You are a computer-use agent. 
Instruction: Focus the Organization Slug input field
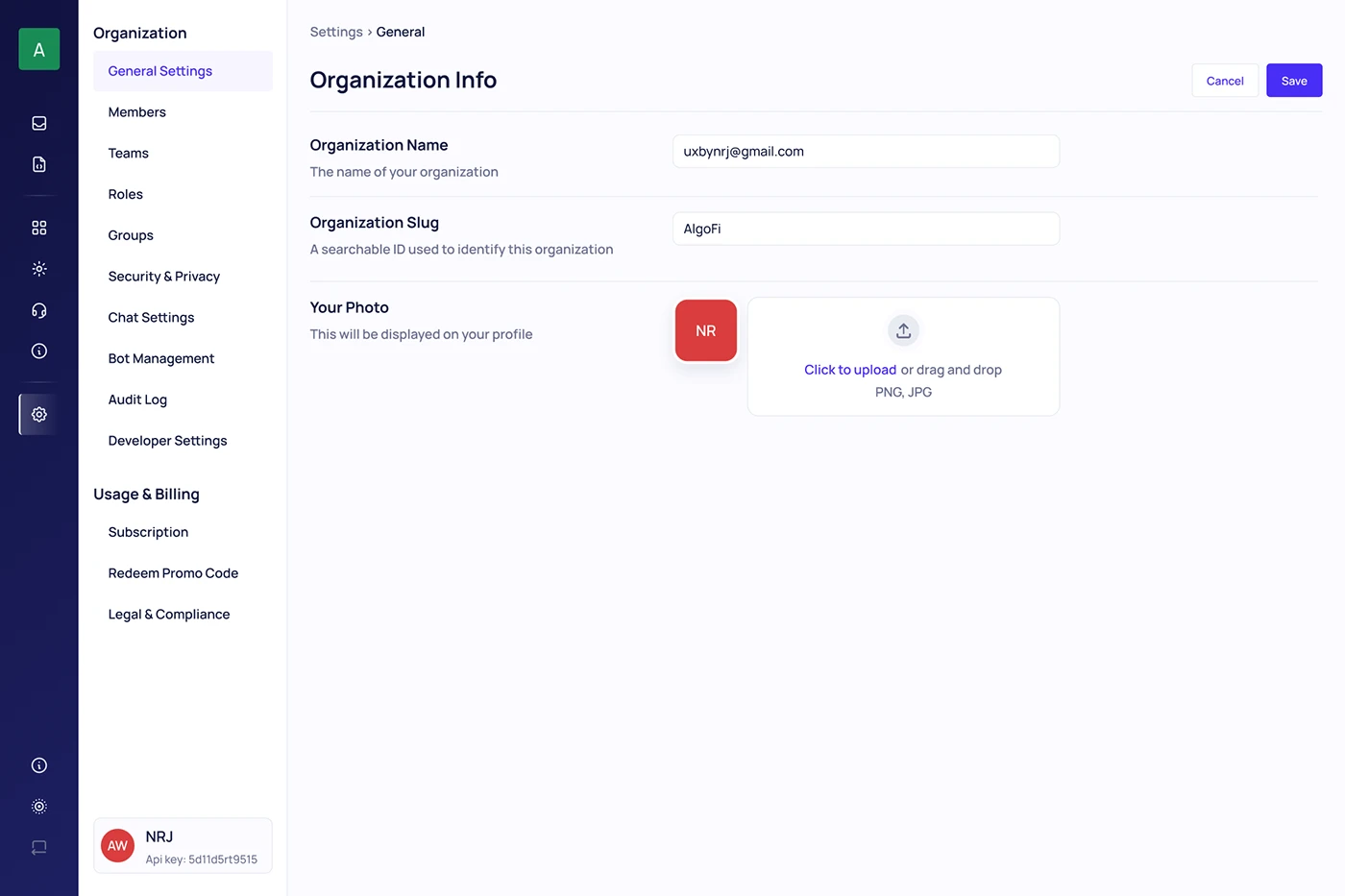(866, 229)
